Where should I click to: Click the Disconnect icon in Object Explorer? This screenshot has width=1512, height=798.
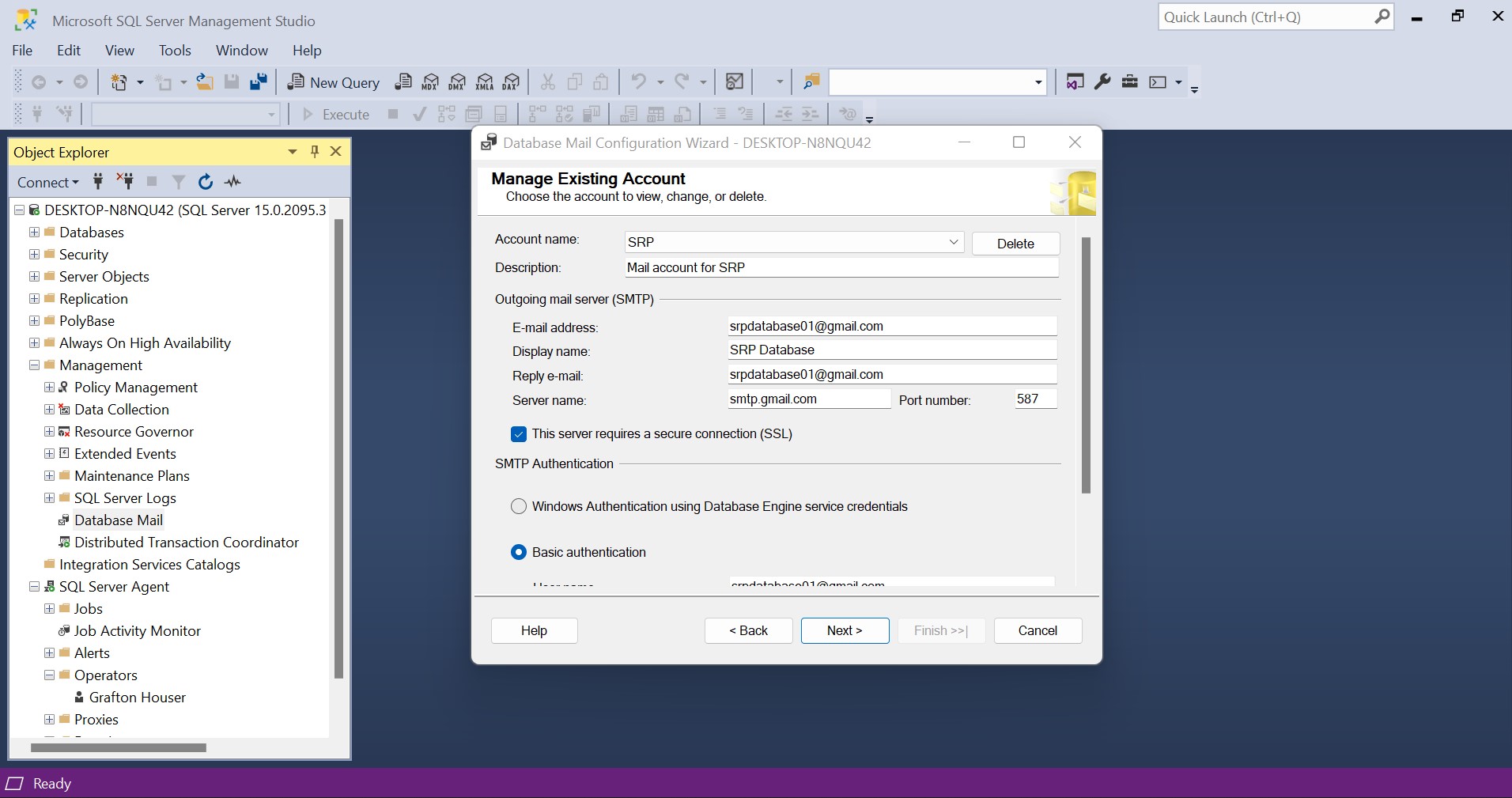point(125,181)
